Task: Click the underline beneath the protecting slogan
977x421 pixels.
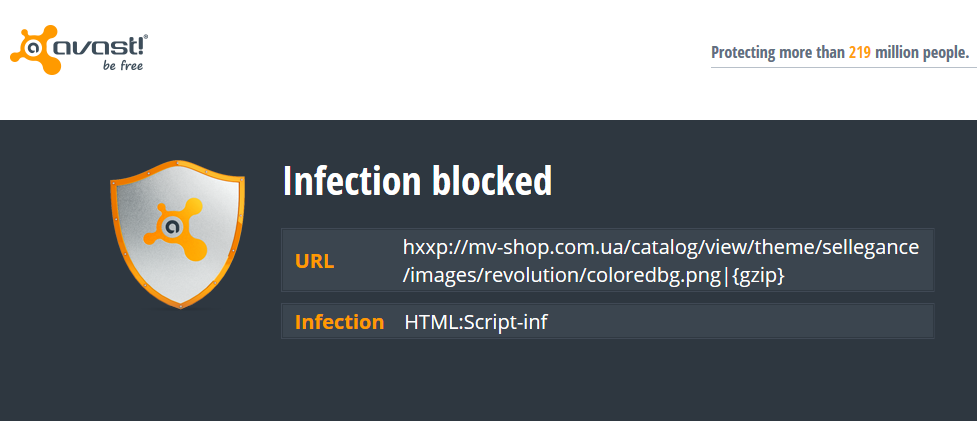Action: [844, 67]
